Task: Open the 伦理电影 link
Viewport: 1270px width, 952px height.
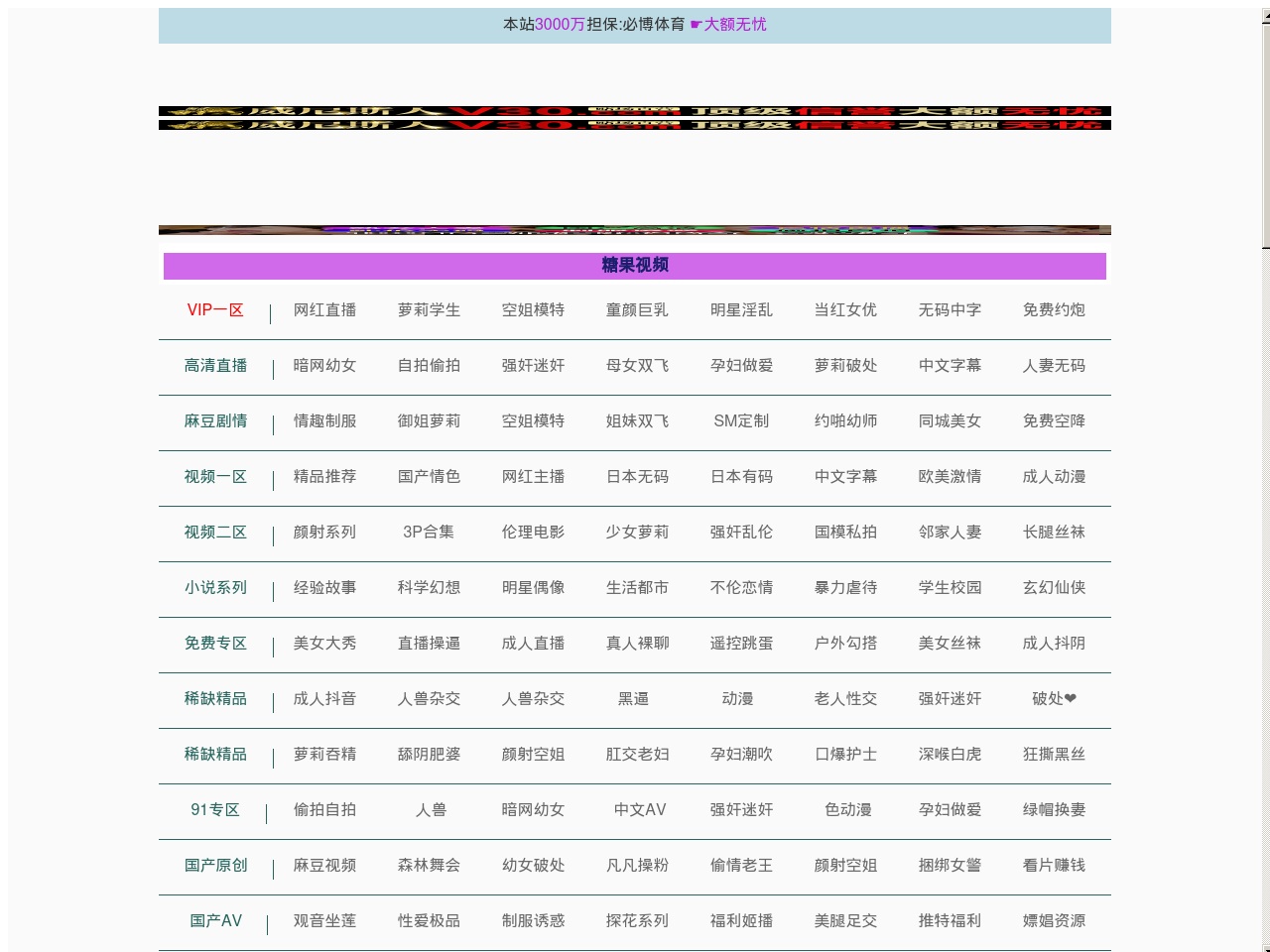Action: 533,533
